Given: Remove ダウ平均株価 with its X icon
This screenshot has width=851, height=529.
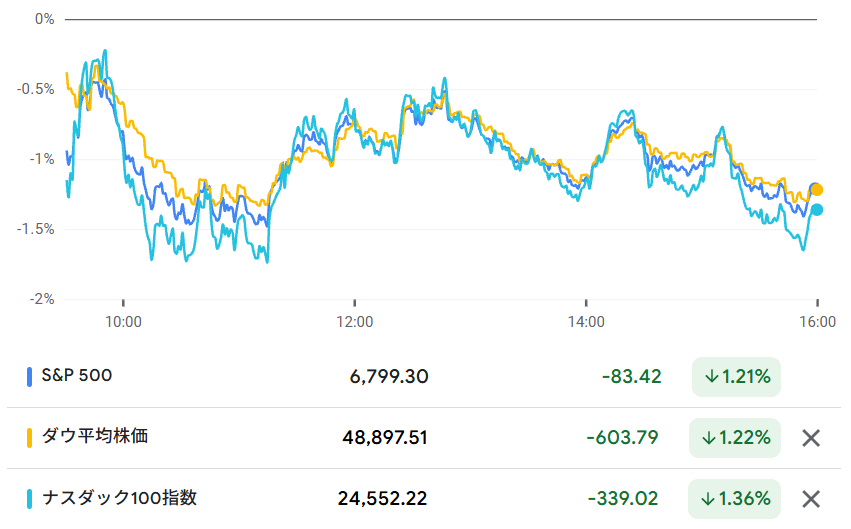Looking at the screenshot, I should pyautogui.click(x=812, y=437).
